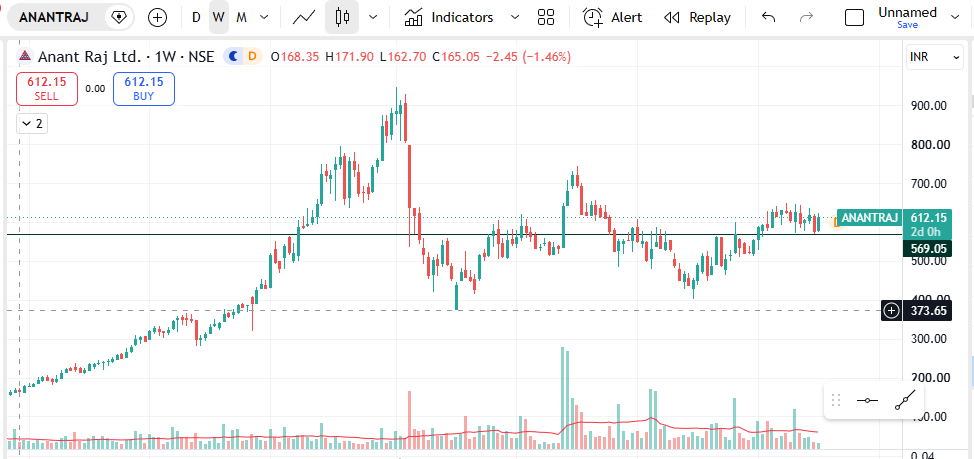
Task: Click the Anant Raj company logo icon
Action: (x=25, y=57)
